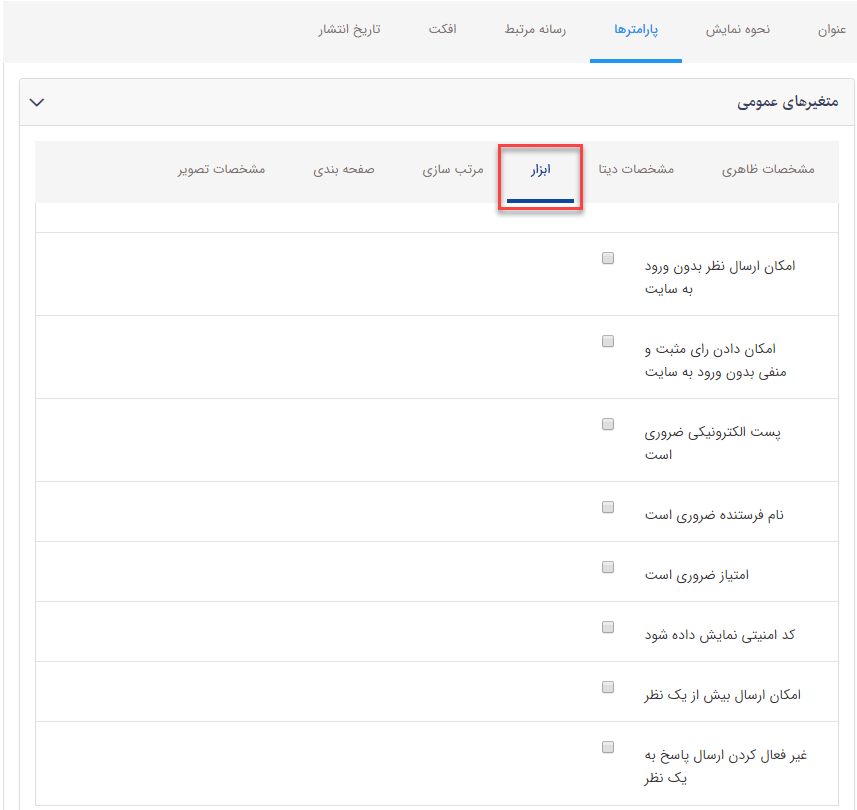
Task: Switch to the عنوان tab
Action: [x=832, y=30]
